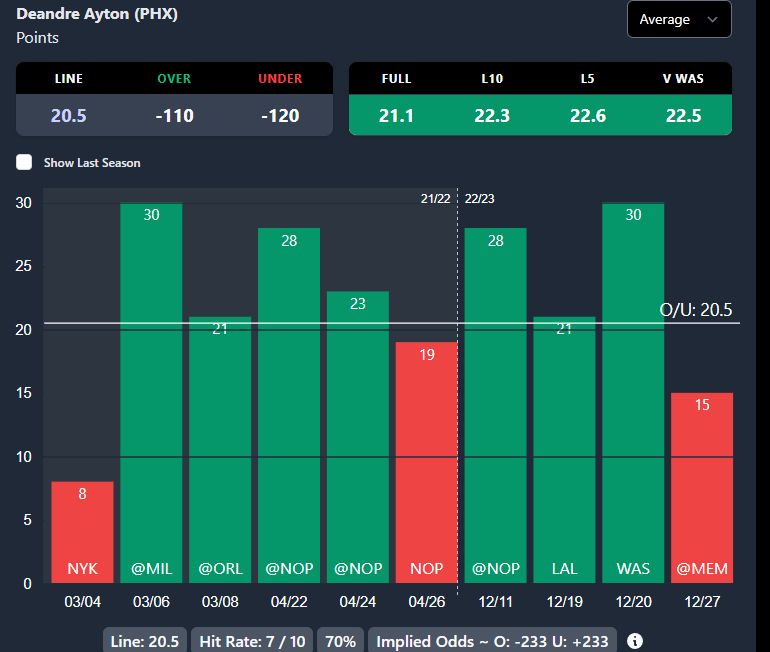The width and height of the screenshot is (770, 652).
Task: Click the @NOP bar for 12/11
Action: tap(495, 406)
